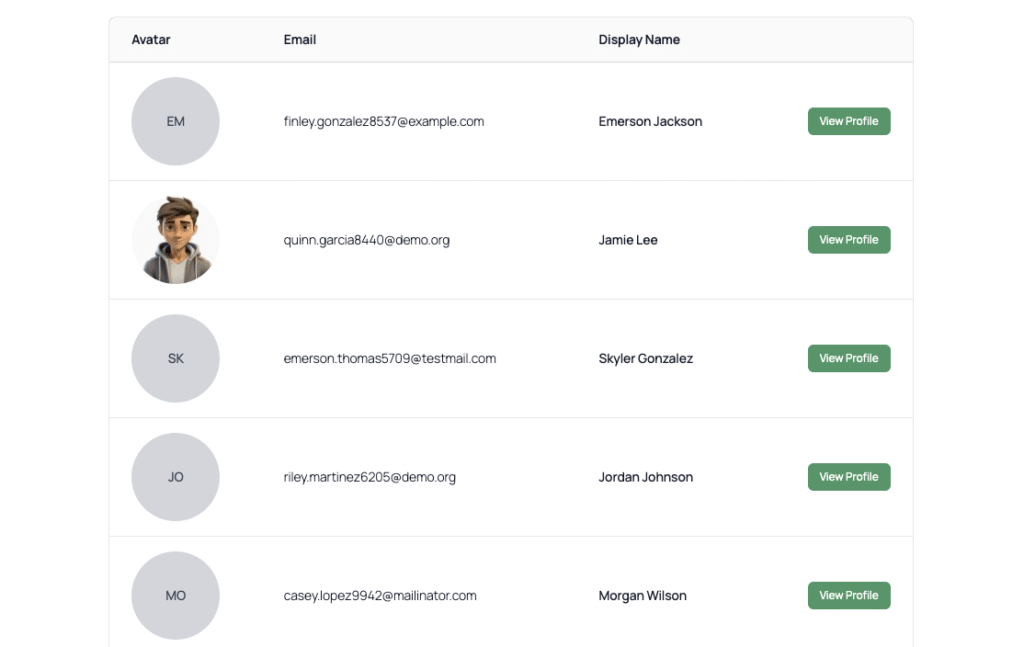The image size is (1024, 647).
Task: Click email emerson.thomas5709@testmail.com
Action: 390,358
